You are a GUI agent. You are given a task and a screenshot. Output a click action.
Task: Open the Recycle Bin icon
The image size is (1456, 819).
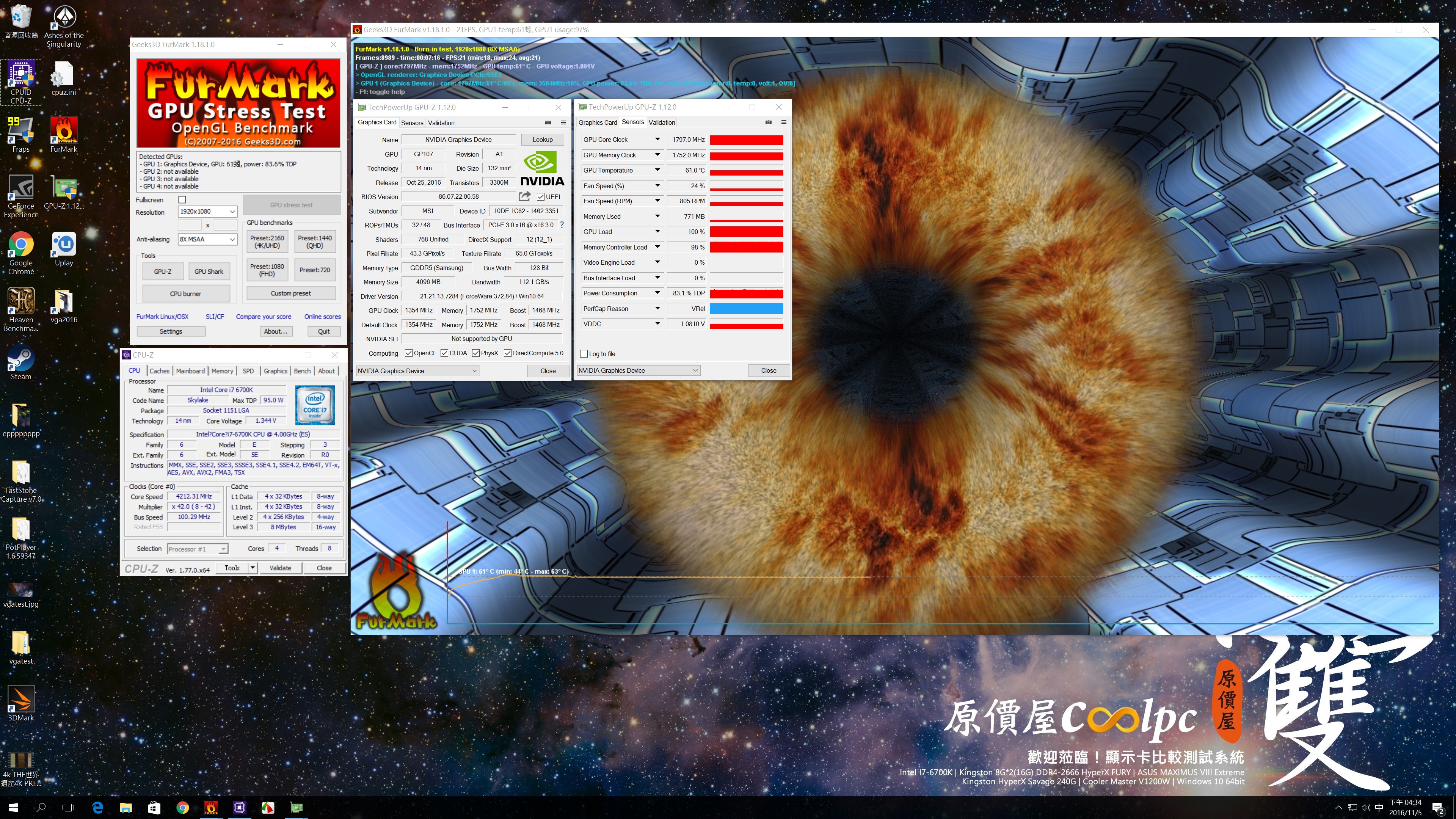21,22
